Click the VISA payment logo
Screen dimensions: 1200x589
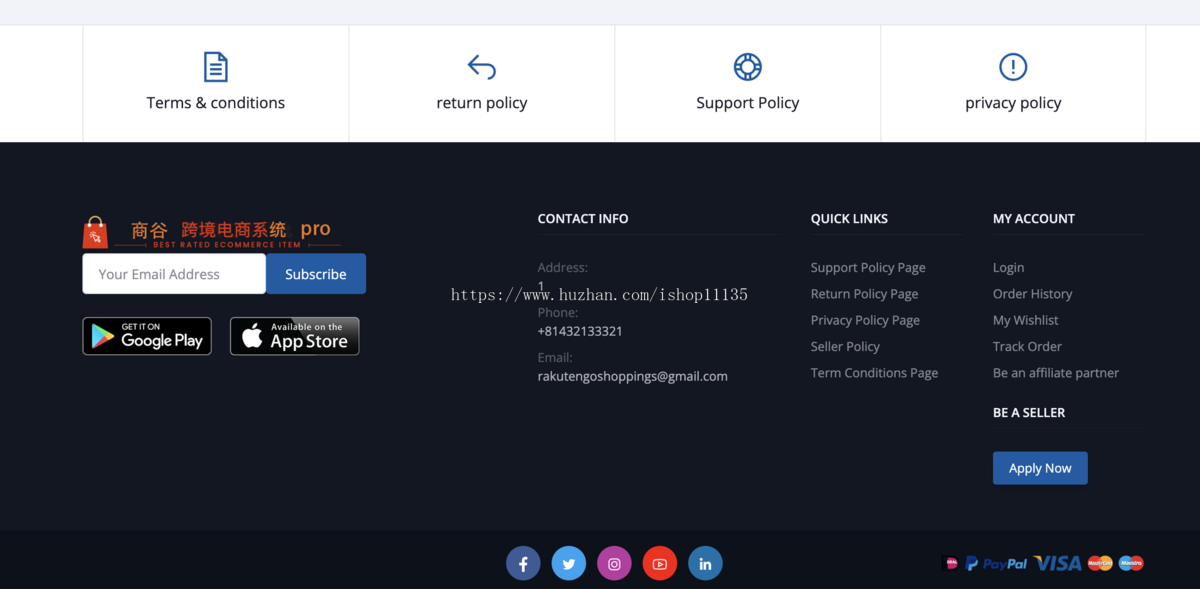click(1058, 564)
